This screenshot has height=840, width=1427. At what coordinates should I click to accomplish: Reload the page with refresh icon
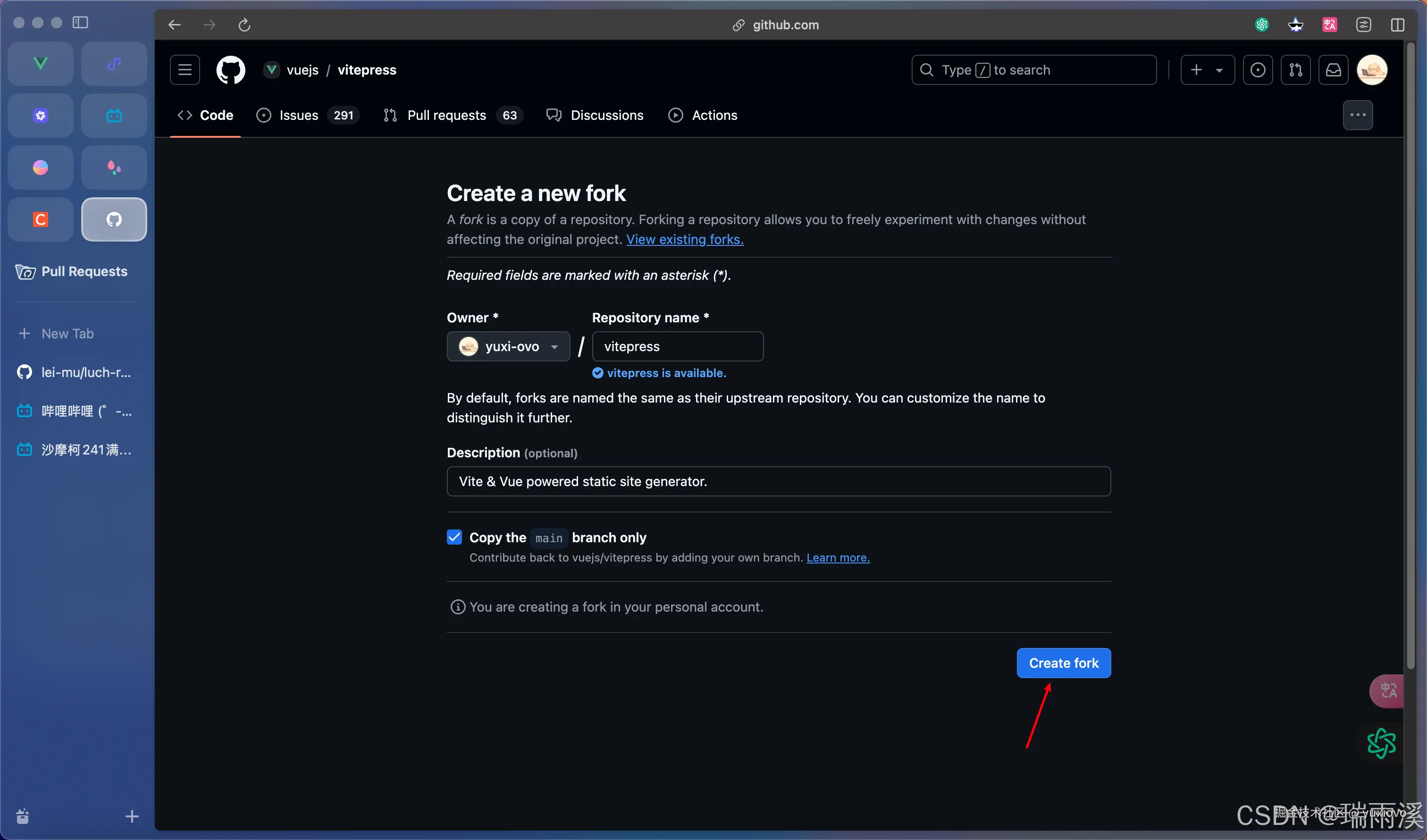244,25
